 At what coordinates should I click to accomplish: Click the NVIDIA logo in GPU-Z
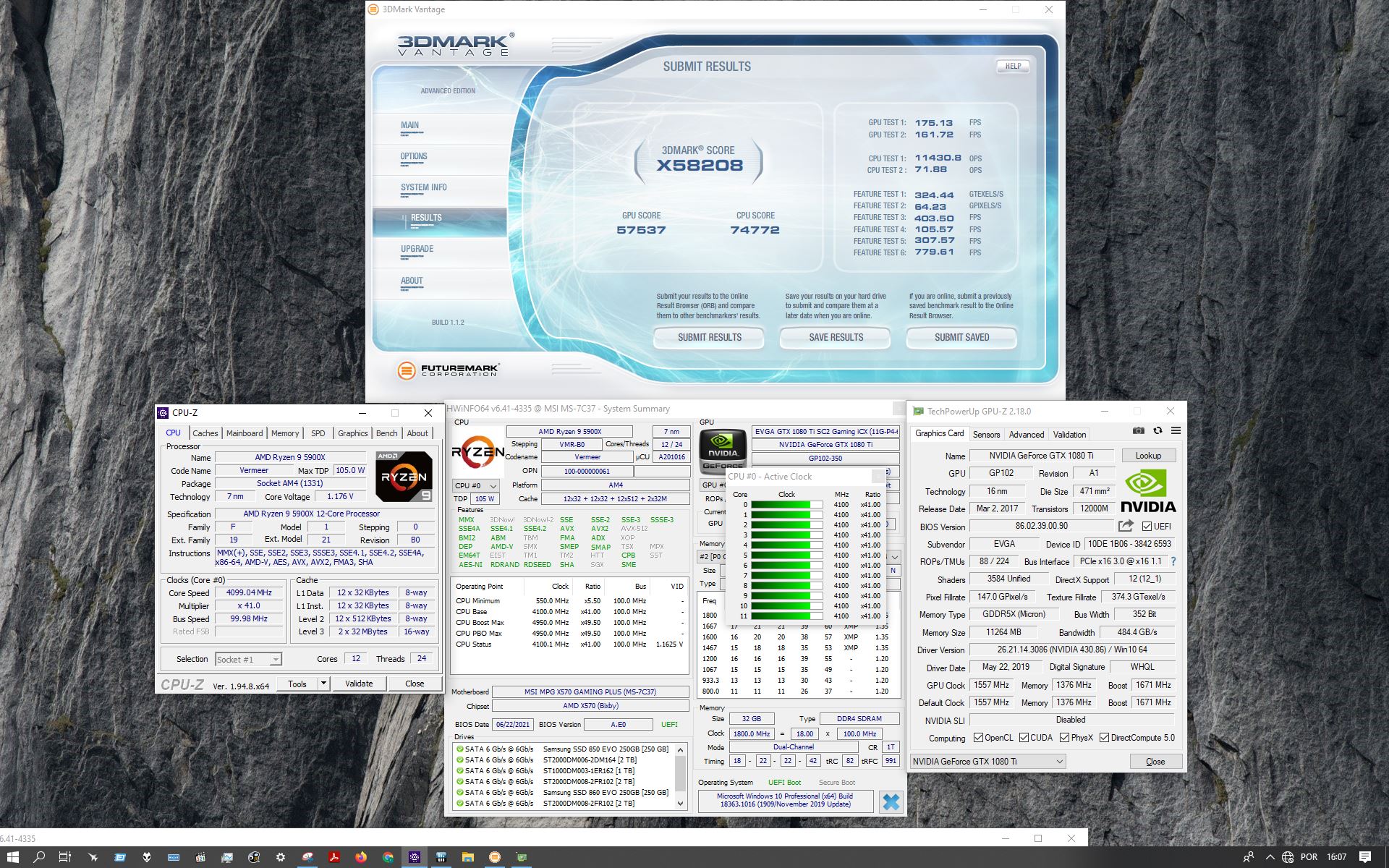coord(1148,492)
